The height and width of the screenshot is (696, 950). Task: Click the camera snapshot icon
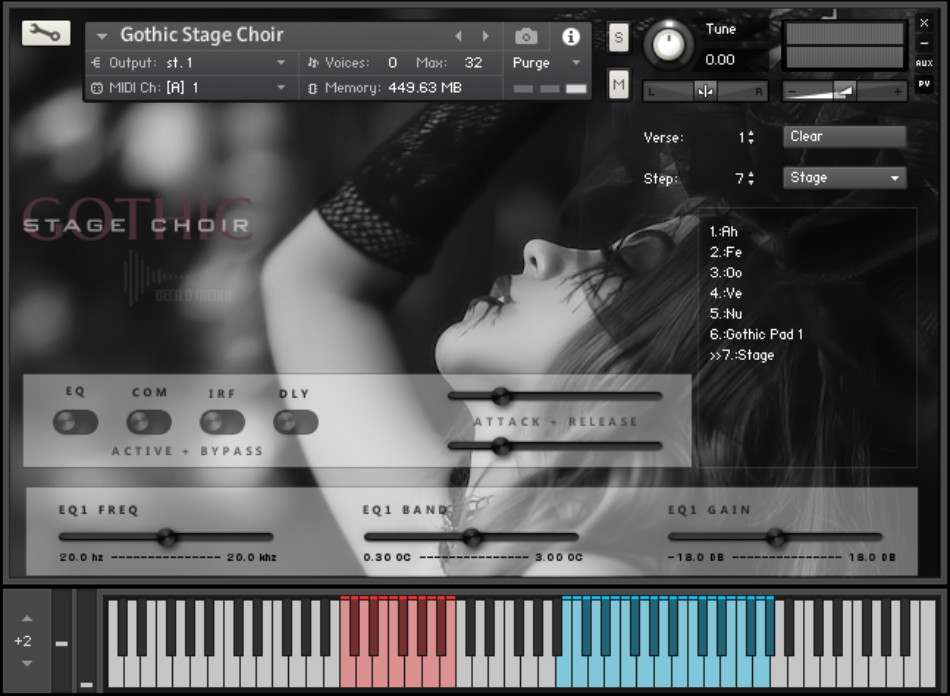526,36
